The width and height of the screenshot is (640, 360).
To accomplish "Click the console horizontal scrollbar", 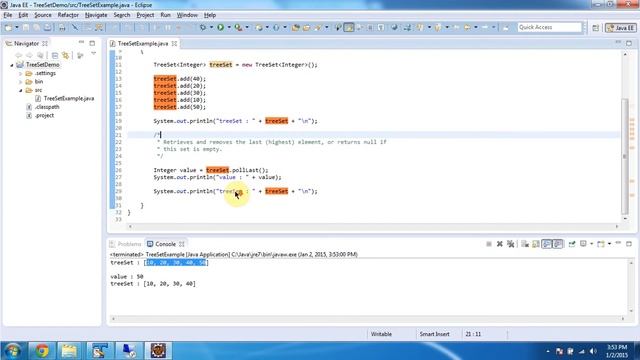I will pyautogui.click(x=368, y=318).
